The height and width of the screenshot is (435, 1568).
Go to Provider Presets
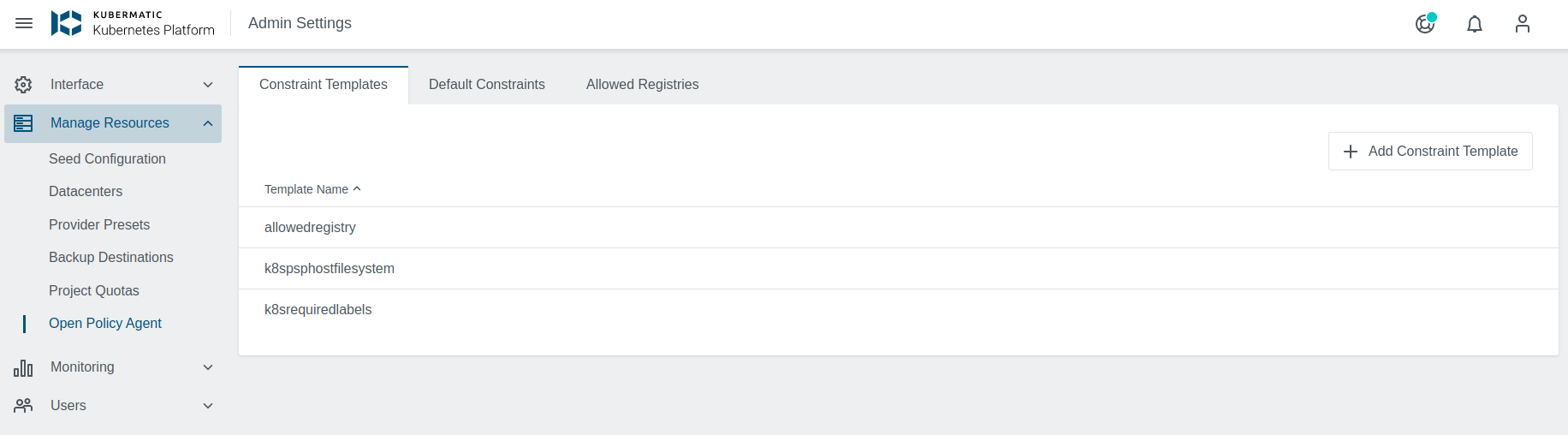[x=99, y=225]
